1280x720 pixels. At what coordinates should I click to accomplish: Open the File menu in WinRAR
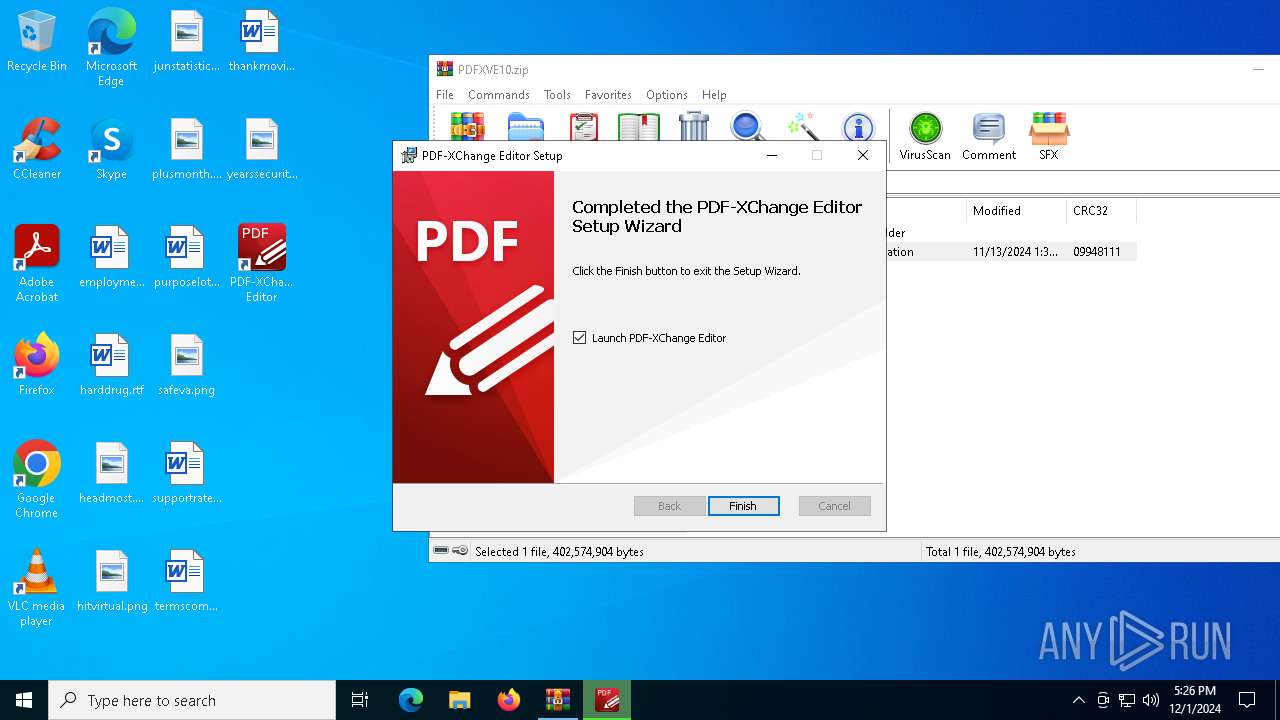point(445,95)
